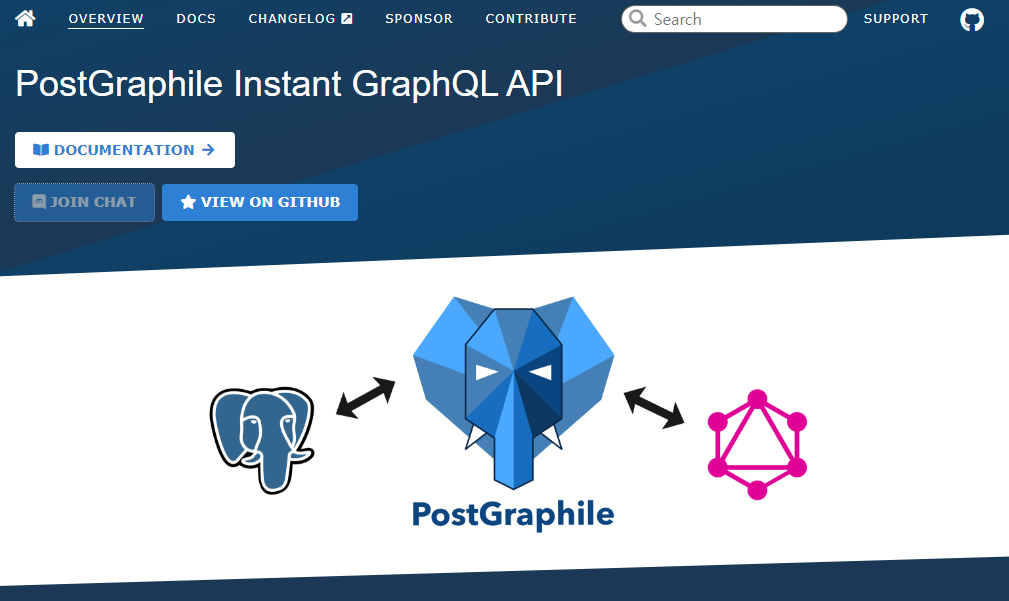Click the pink GraphQL logo

click(x=757, y=445)
